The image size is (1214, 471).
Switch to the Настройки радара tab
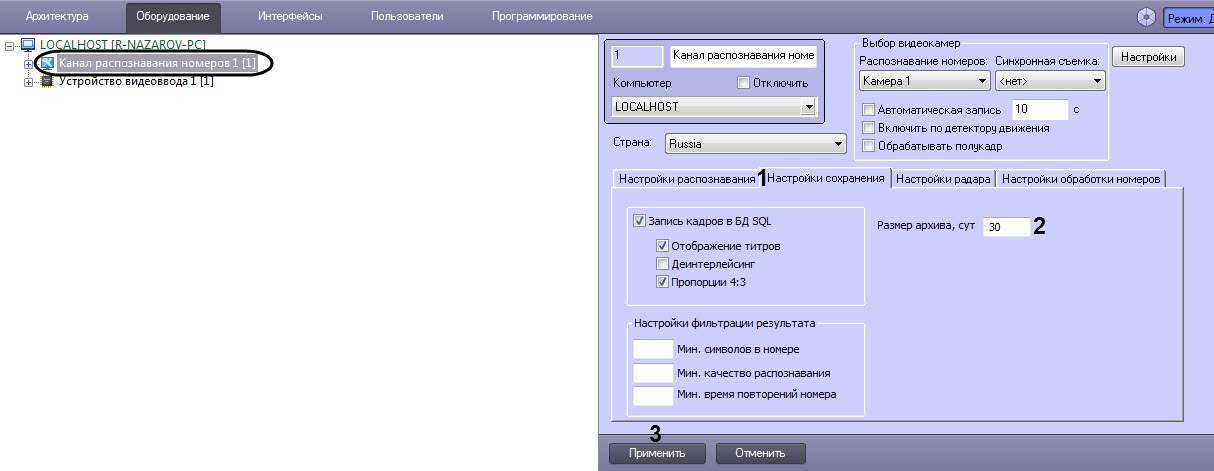coord(943,179)
